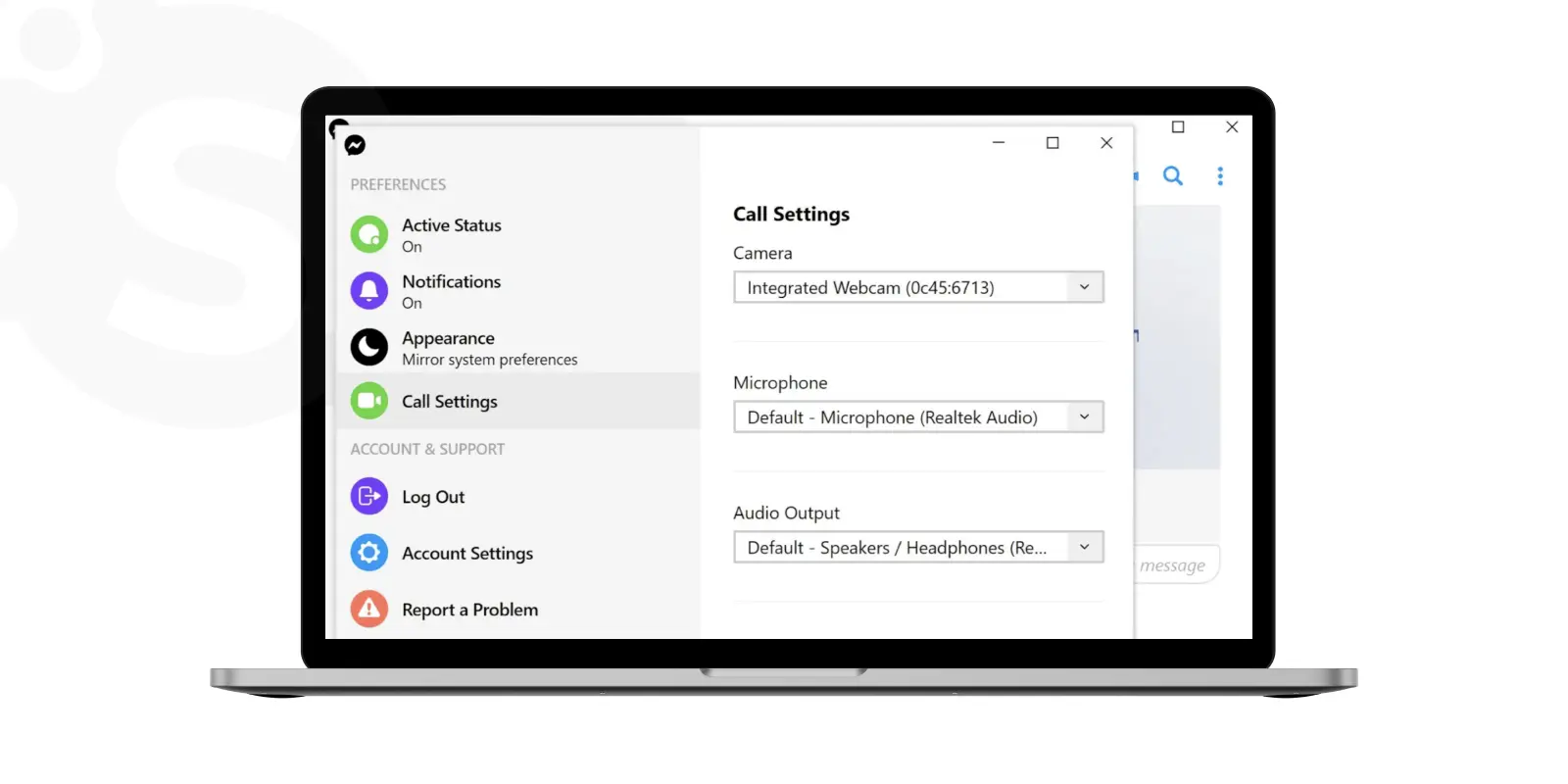Click the blue search magnifier icon
1568x784 pixels.
[1173, 176]
